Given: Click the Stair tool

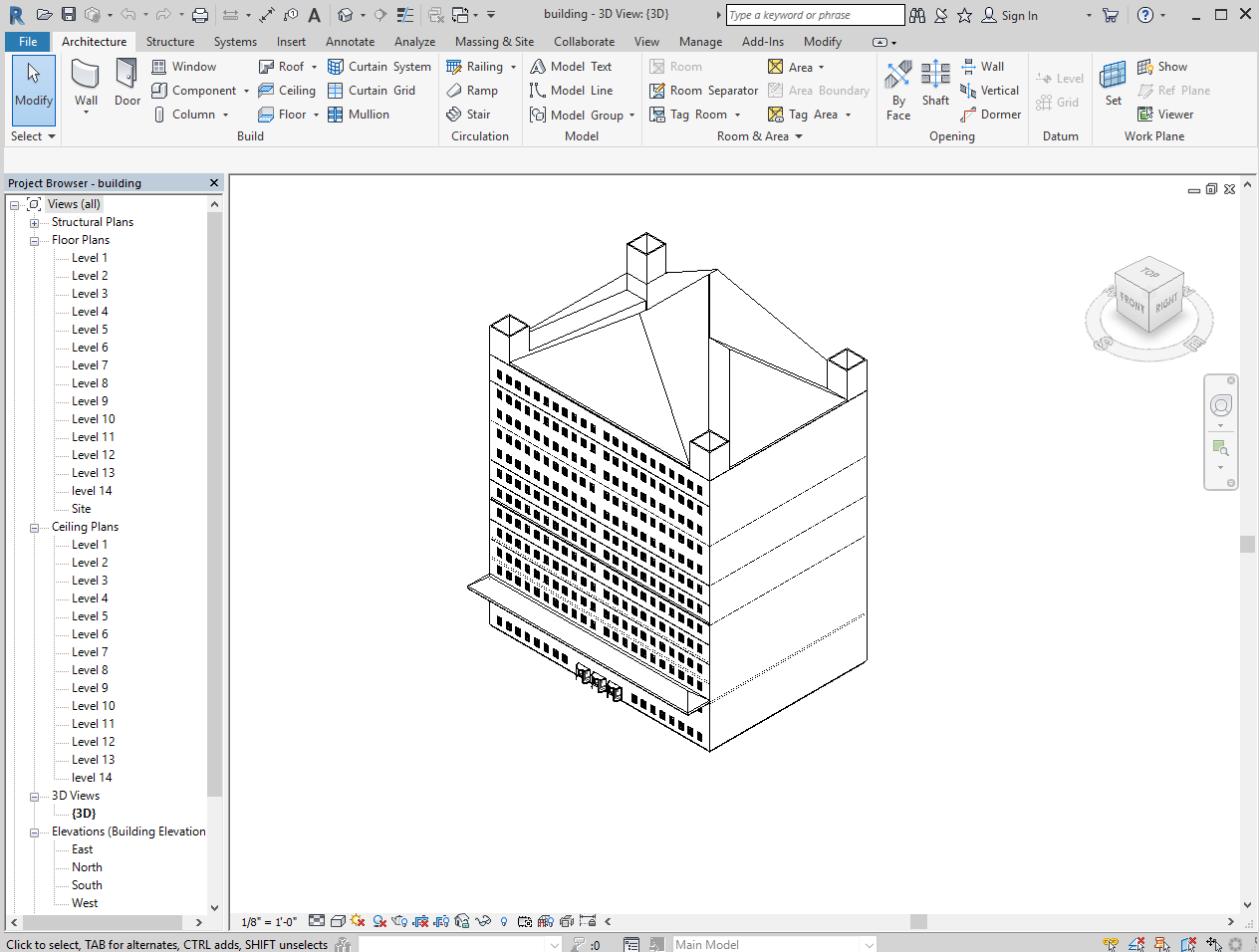Looking at the screenshot, I should click(468, 115).
